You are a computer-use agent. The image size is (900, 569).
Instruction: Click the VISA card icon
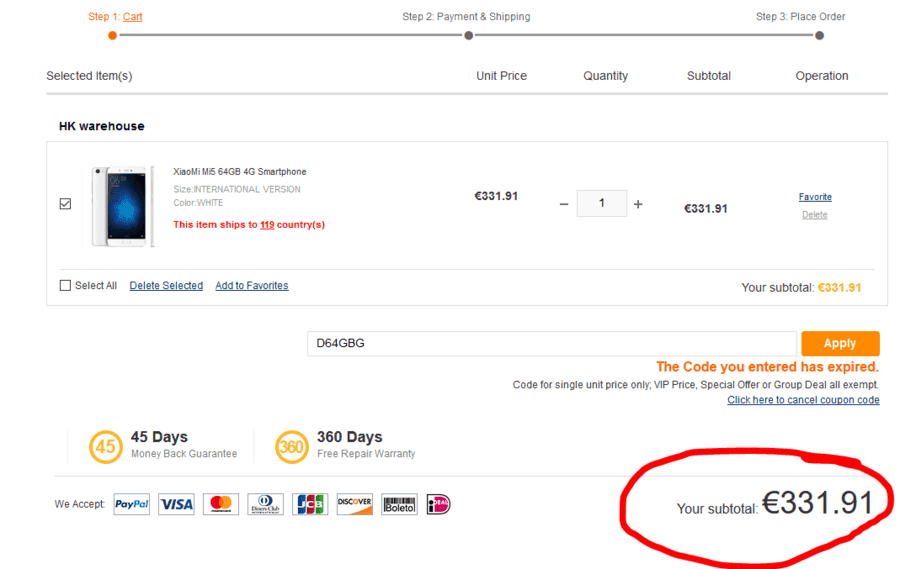(x=176, y=504)
